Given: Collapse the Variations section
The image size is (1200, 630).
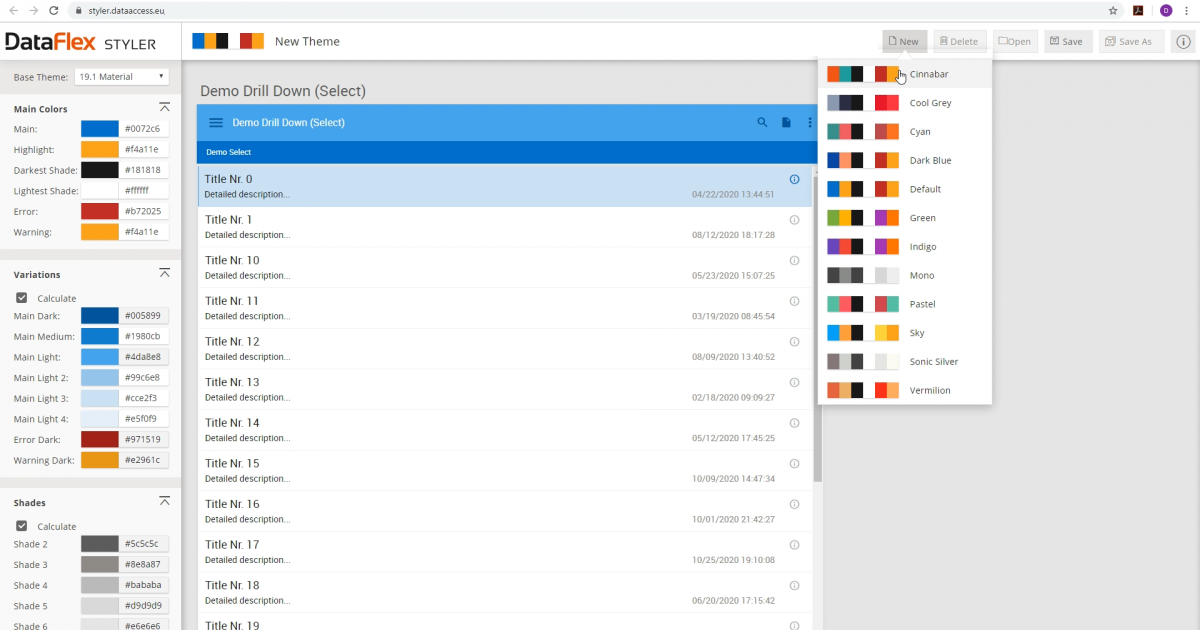Looking at the screenshot, I should pos(164,273).
